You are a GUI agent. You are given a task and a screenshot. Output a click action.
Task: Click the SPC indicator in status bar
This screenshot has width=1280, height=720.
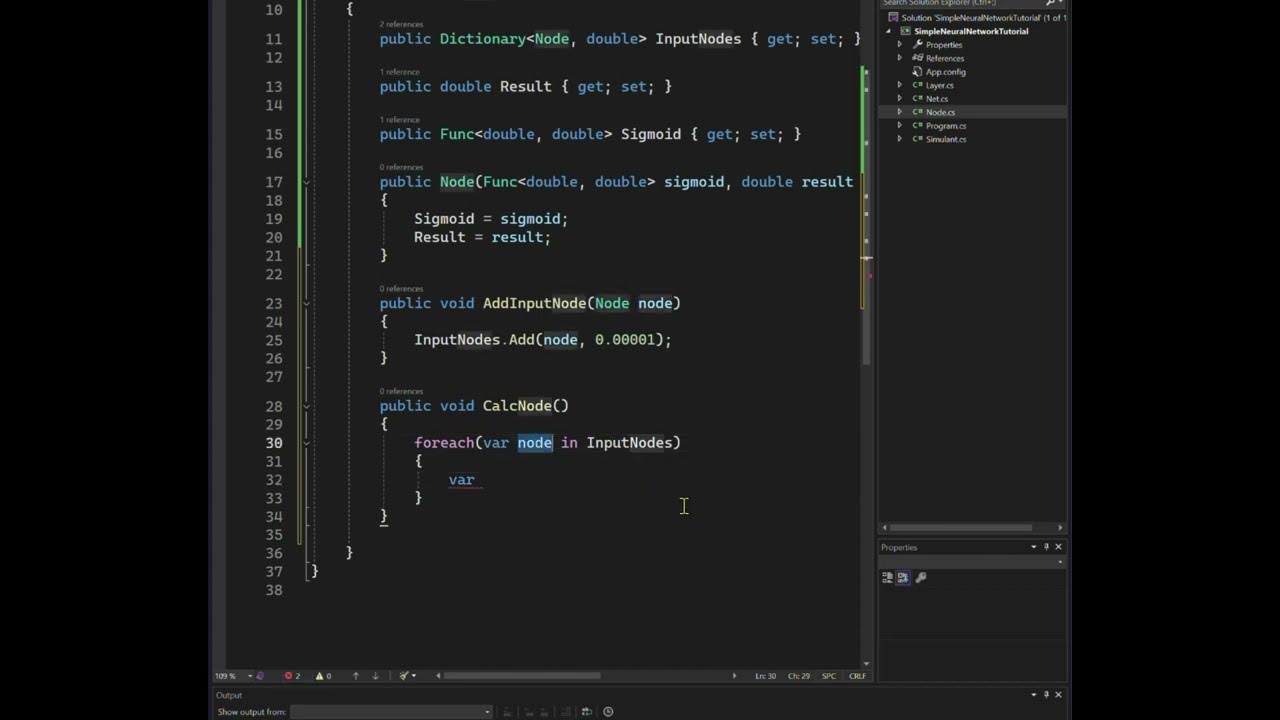click(829, 676)
